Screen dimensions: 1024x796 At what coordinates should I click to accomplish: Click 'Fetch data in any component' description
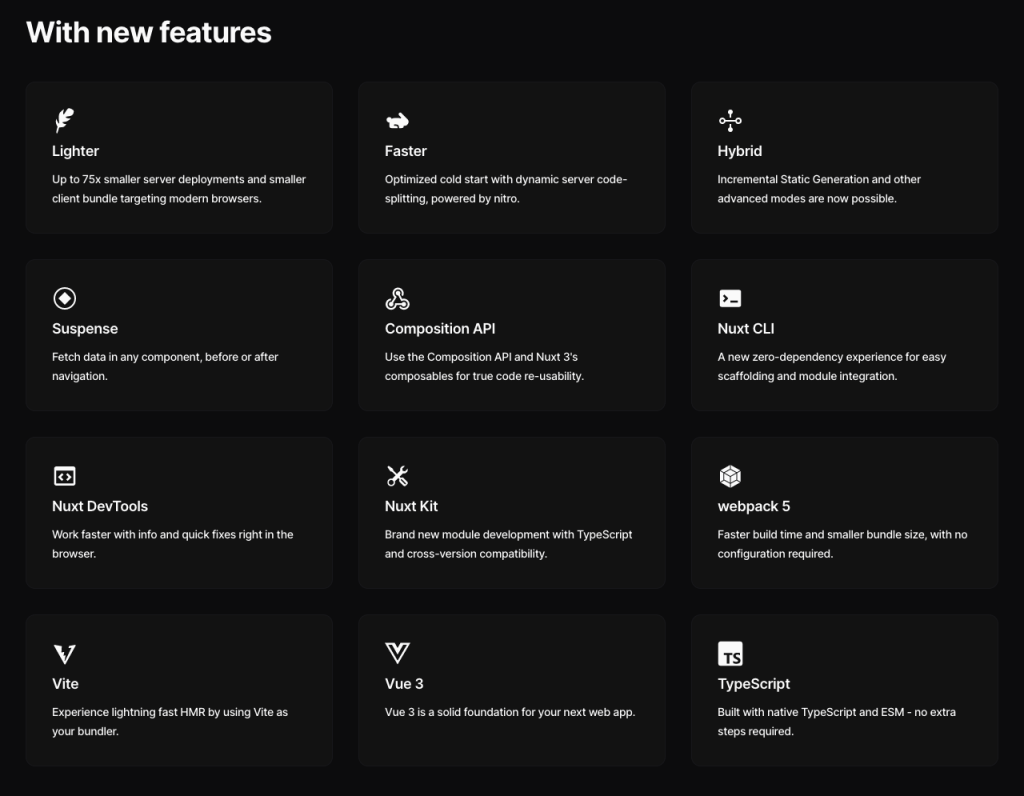(x=165, y=366)
